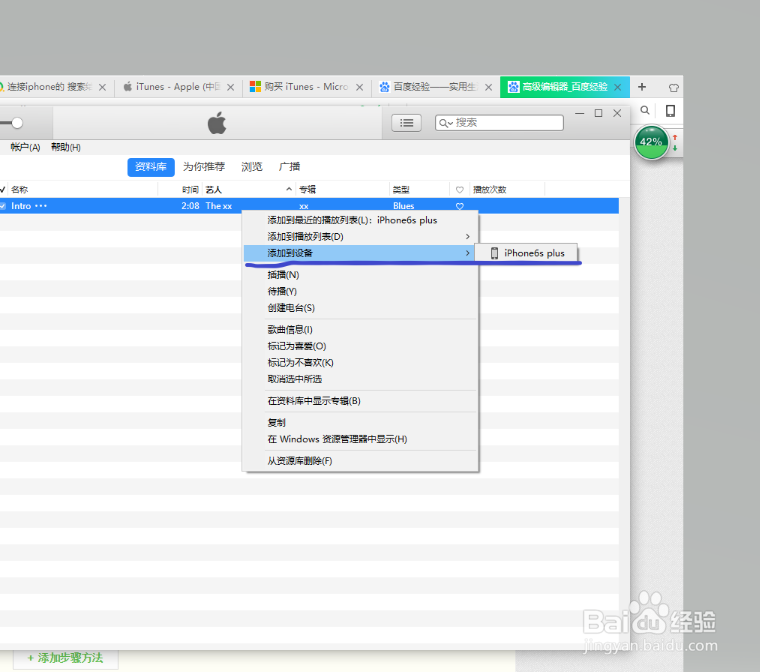
Task: Click the search magnifier dropdown icon
Action: [x=446, y=123]
